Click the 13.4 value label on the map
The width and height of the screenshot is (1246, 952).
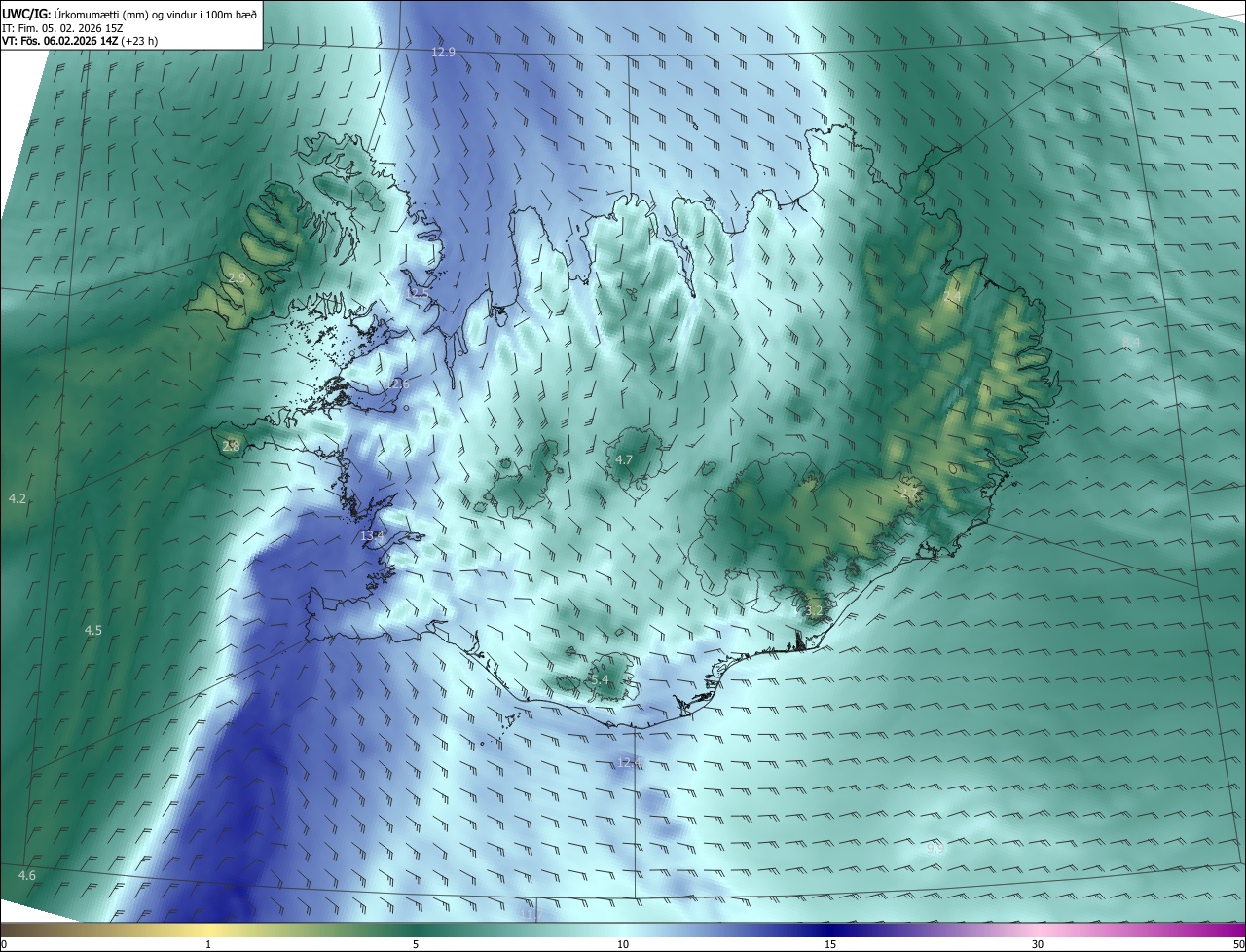373,536
